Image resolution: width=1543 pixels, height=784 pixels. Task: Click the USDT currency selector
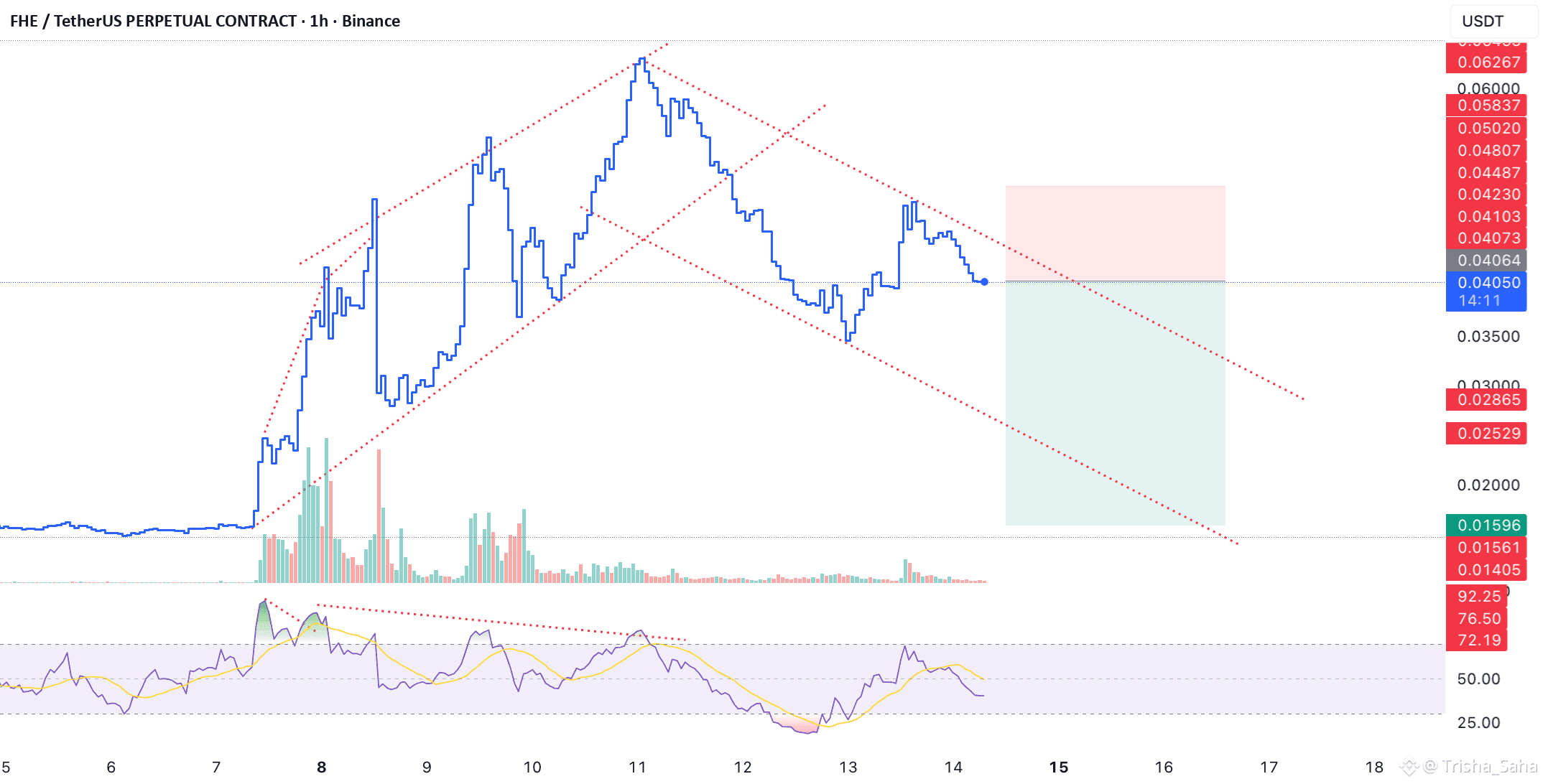pos(1483,21)
